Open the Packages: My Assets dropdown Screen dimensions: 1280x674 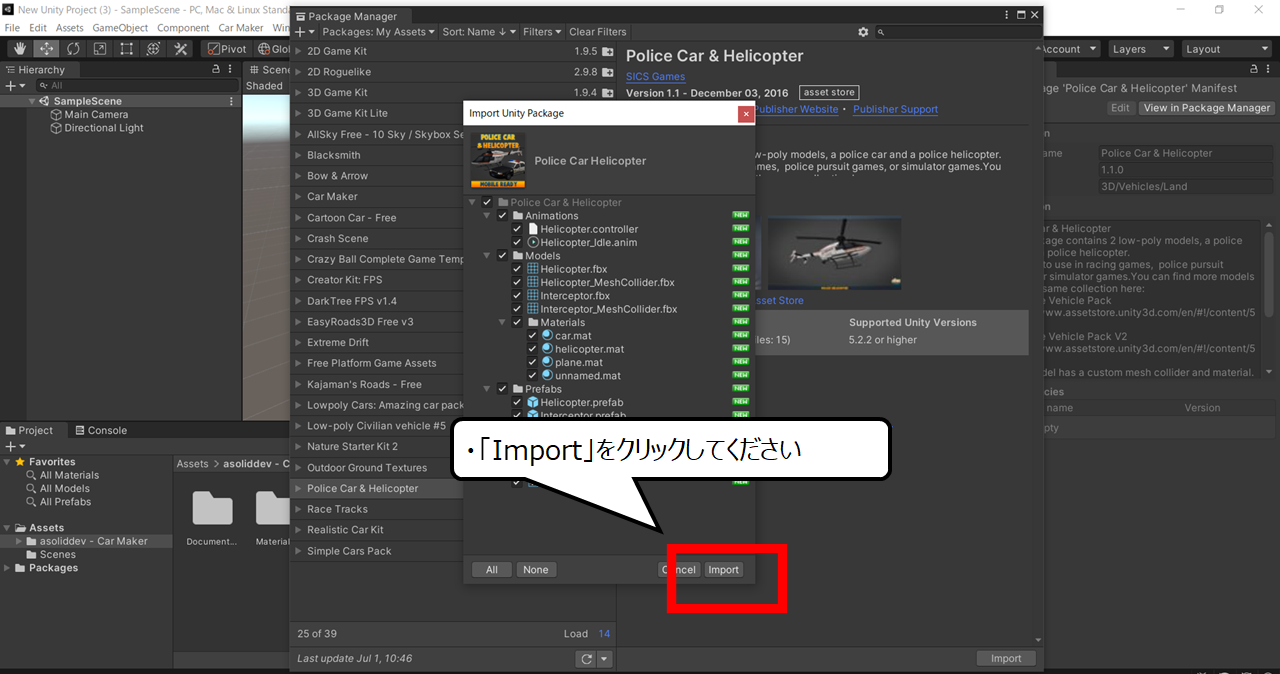[378, 32]
